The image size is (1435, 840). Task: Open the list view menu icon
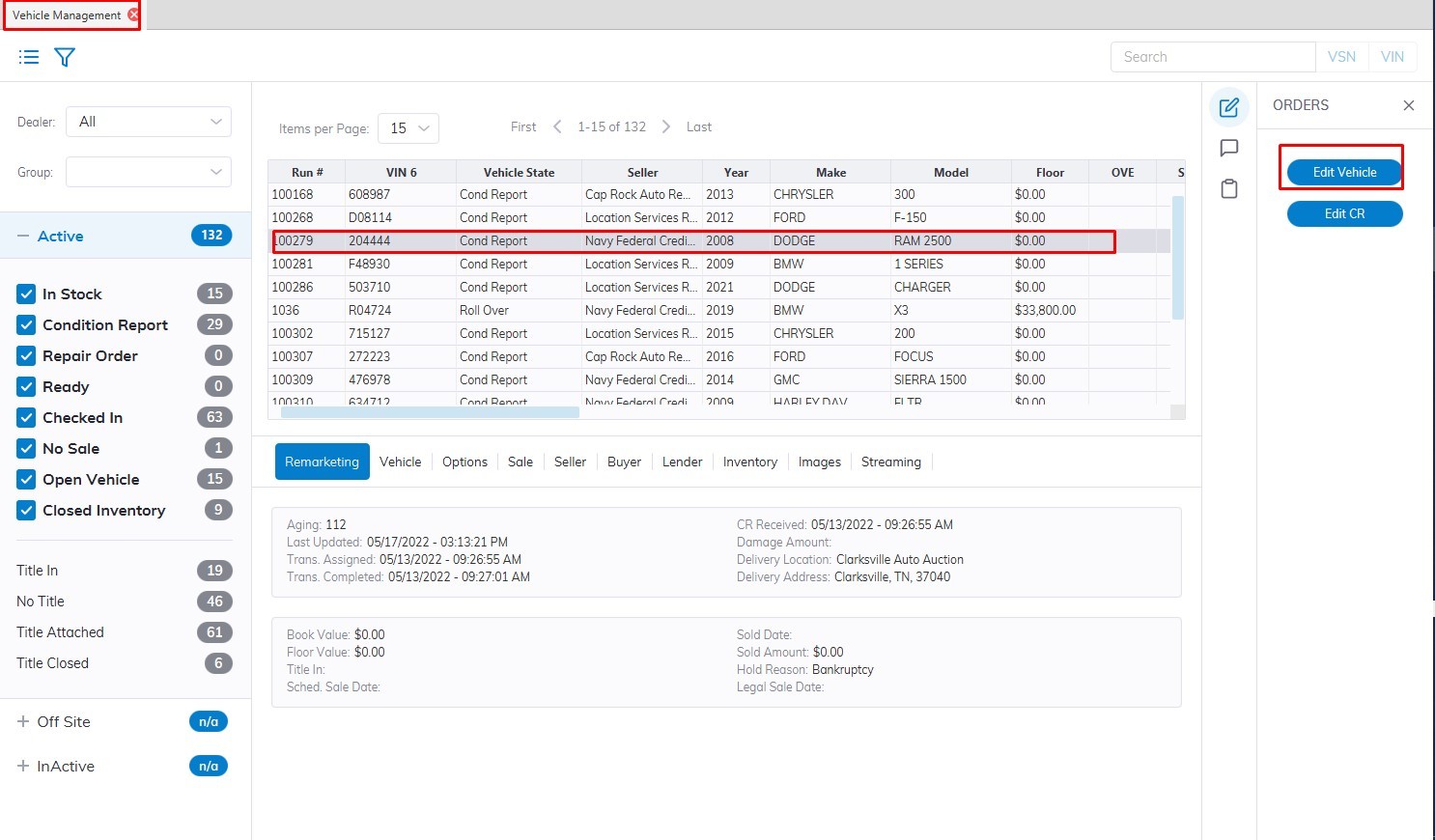pyautogui.click(x=29, y=57)
